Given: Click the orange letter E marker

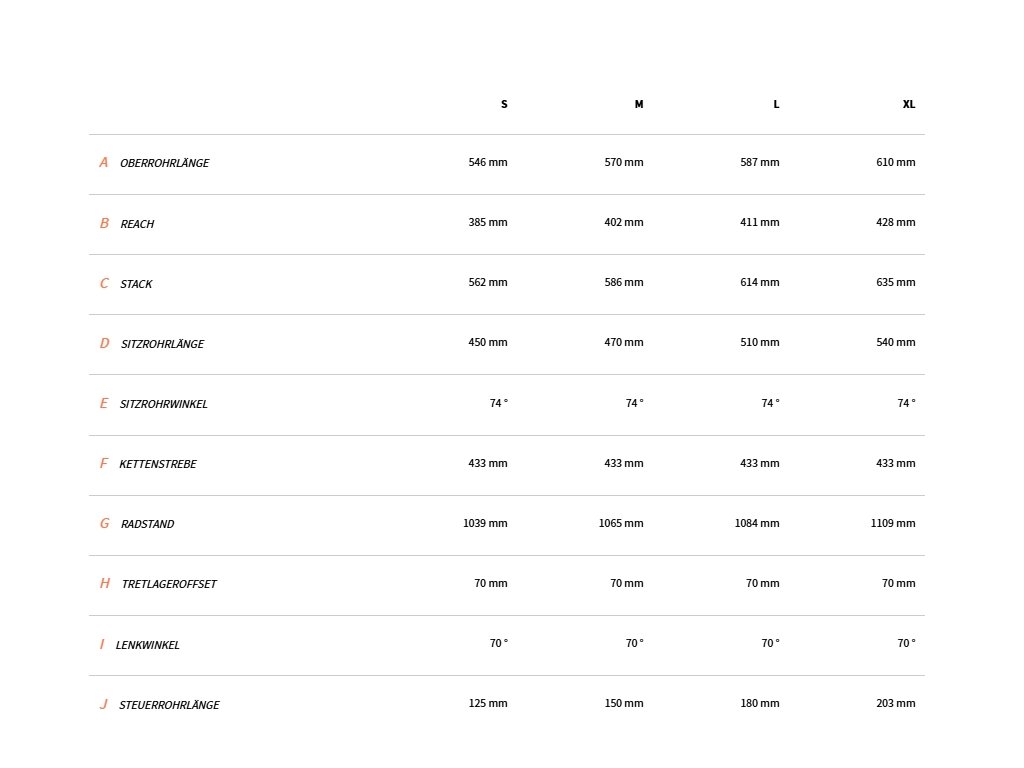Looking at the screenshot, I should click(x=104, y=404).
